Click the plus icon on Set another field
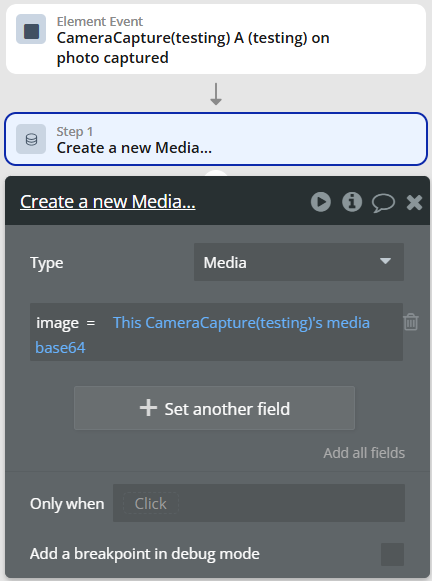The height and width of the screenshot is (581, 432). pos(148,408)
